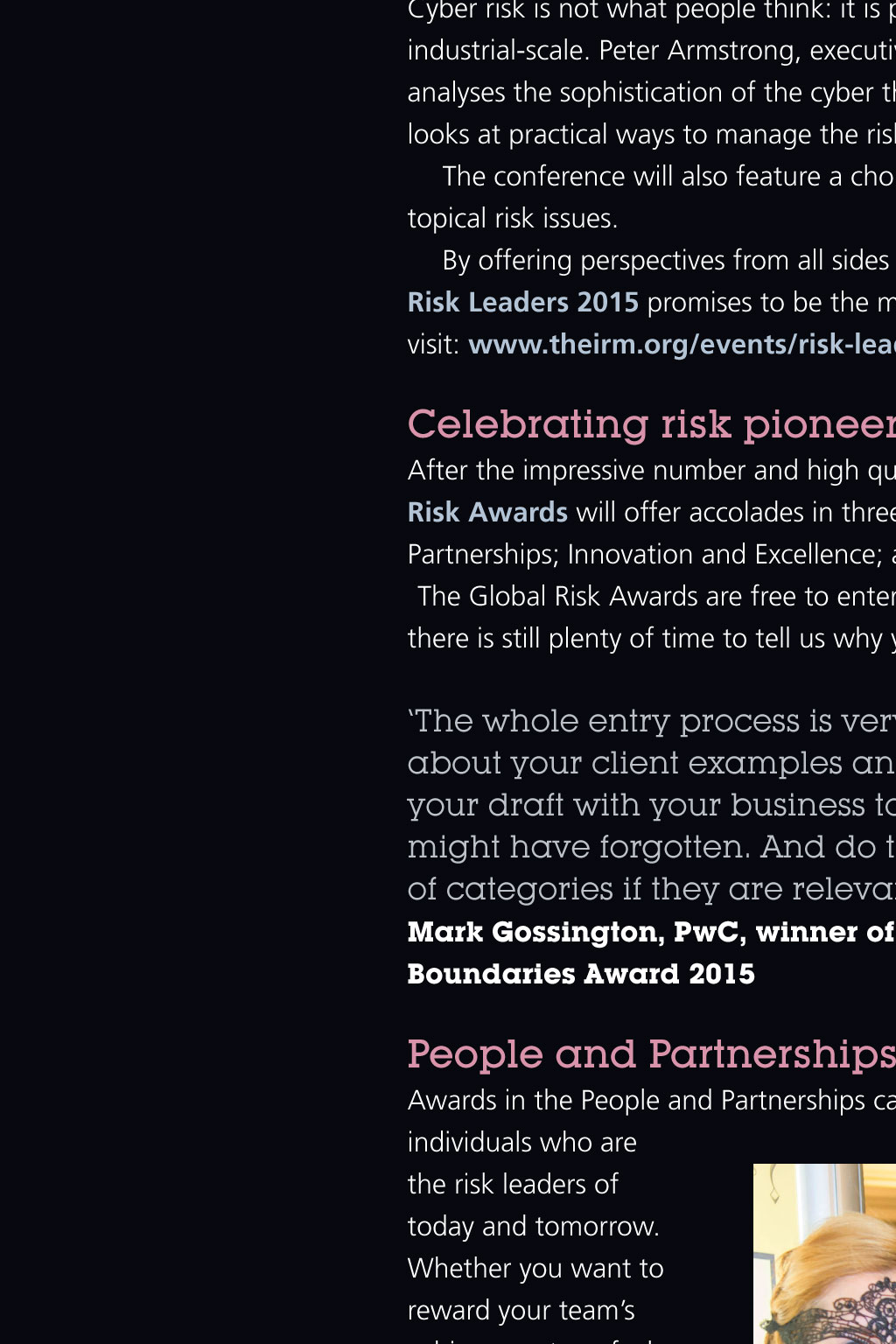
Task: Click the text 'might have forgotten. And do'
Action: coord(642,847)
